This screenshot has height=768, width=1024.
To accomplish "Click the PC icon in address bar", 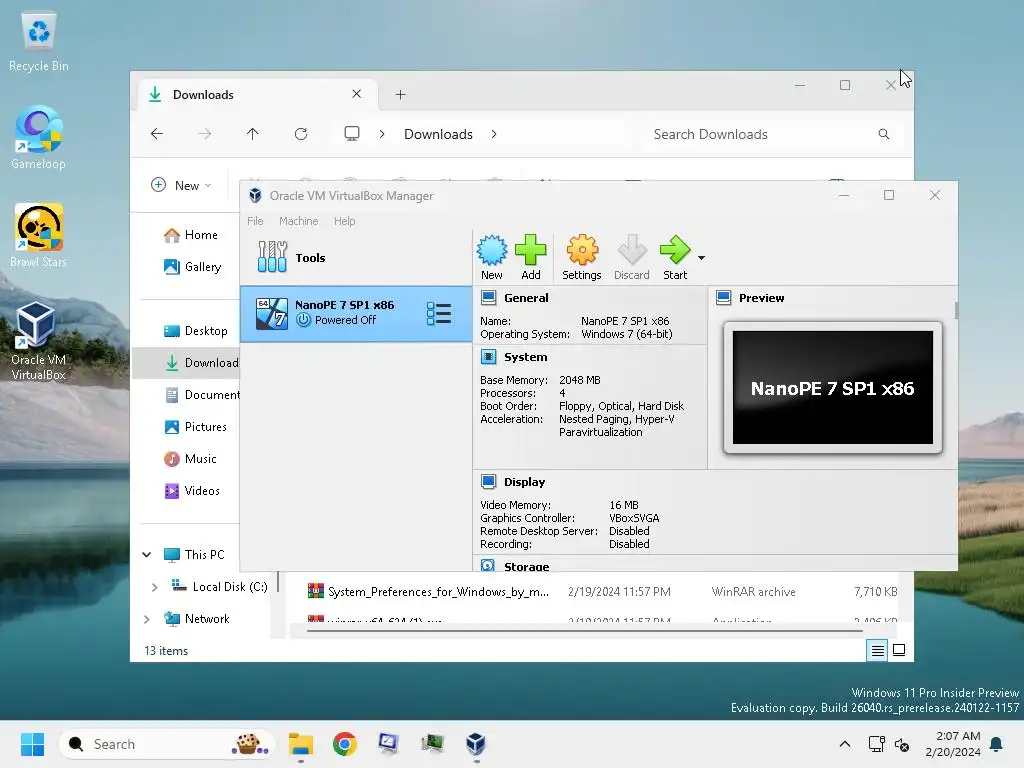I will point(352,134).
